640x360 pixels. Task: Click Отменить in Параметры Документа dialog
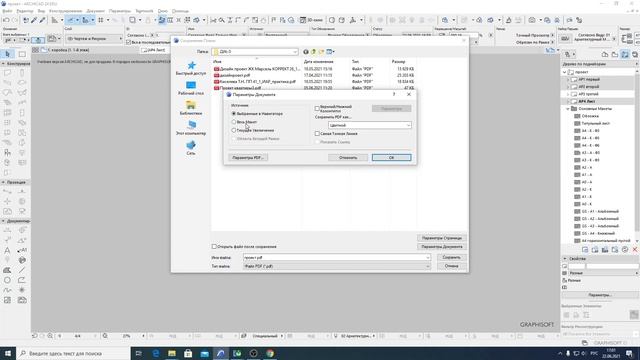[x=348, y=158]
